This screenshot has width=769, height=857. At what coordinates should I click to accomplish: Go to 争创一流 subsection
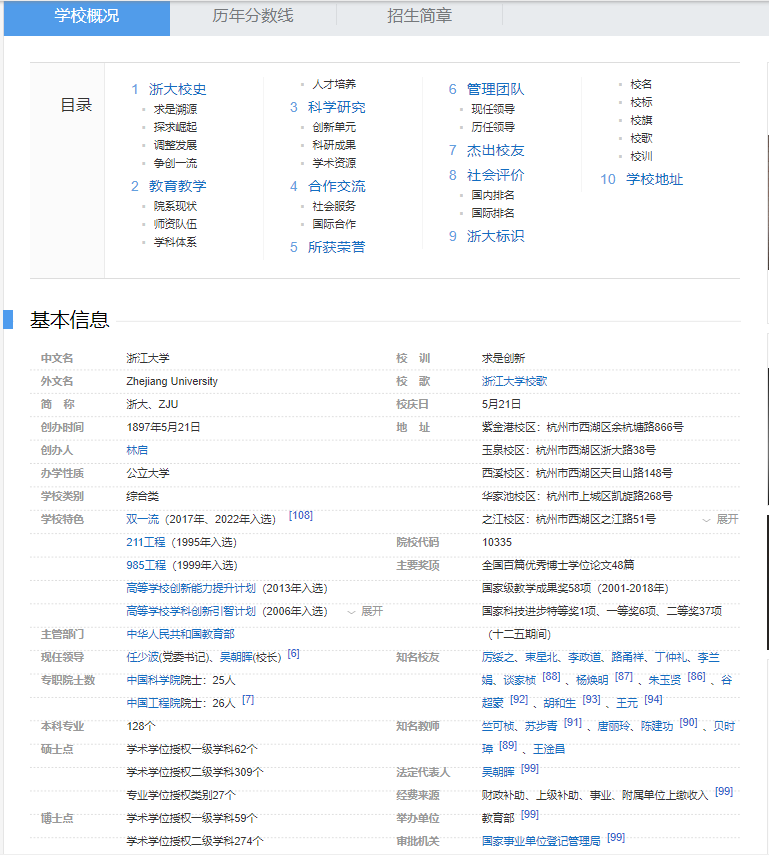(x=175, y=163)
